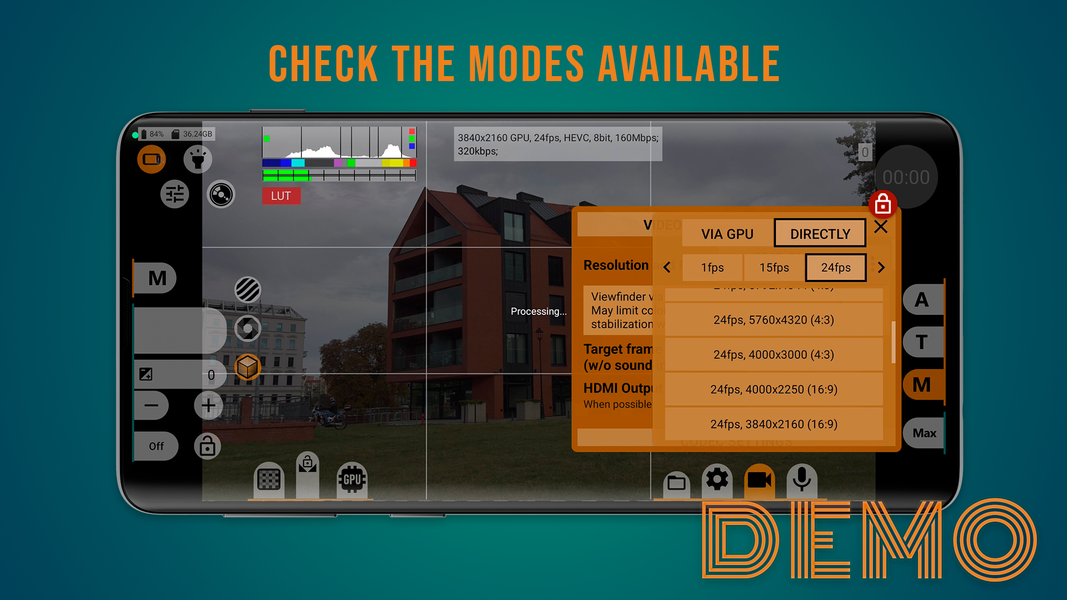Tap the orange camera mode icon at top left
The height and width of the screenshot is (600, 1067).
point(151,160)
